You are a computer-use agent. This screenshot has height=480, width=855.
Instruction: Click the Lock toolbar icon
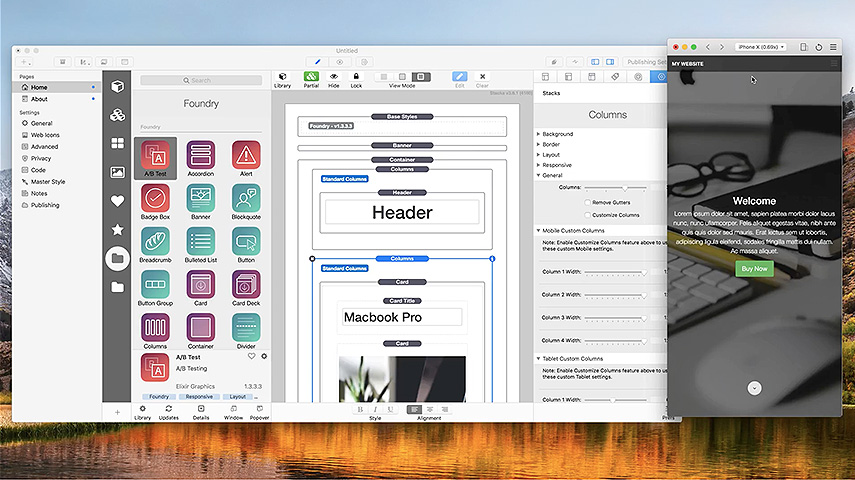tap(356, 77)
